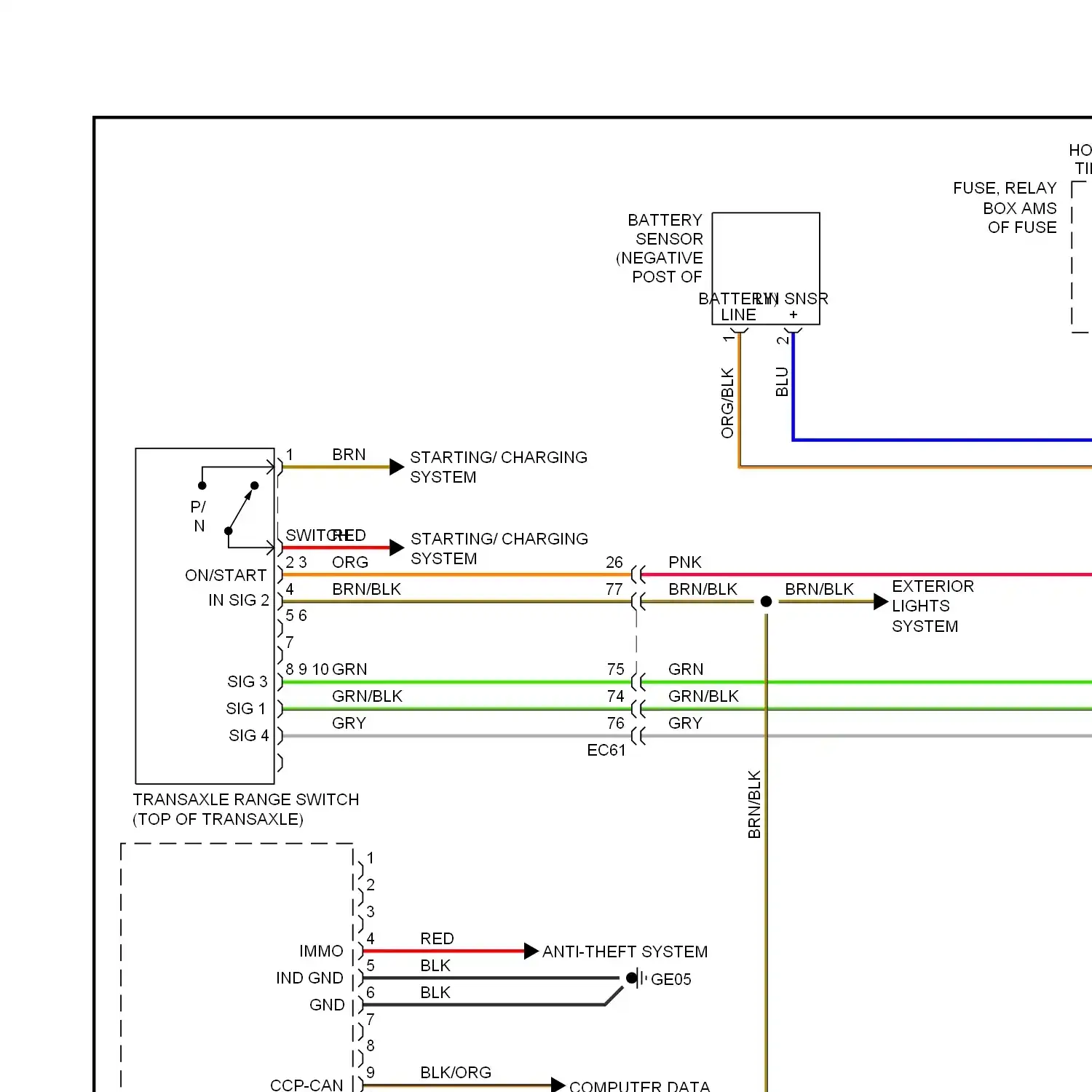1092x1092 pixels.
Task: Click the "COMPUTER DATA" reference text
Action: [x=639, y=1086]
